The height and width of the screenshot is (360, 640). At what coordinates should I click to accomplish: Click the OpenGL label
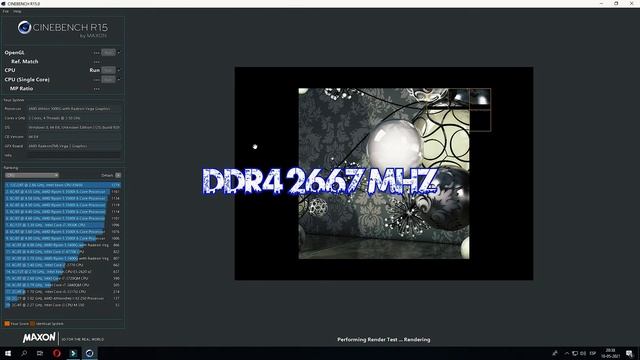click(14, 53)
